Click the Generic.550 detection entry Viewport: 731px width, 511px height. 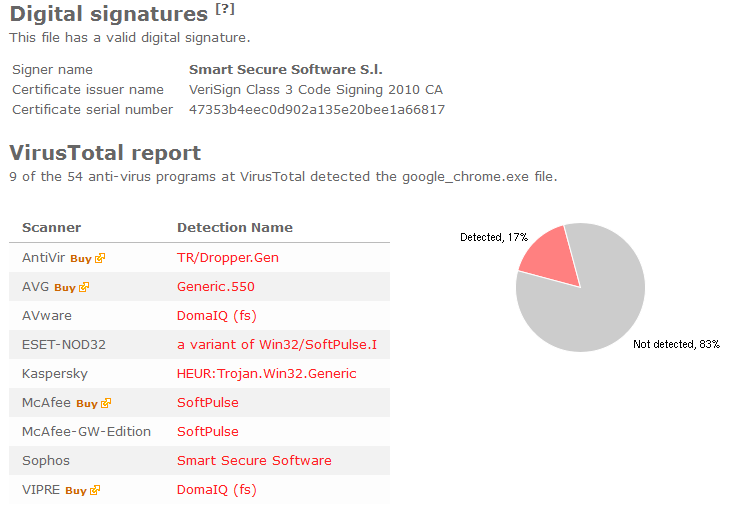[215, 287]
